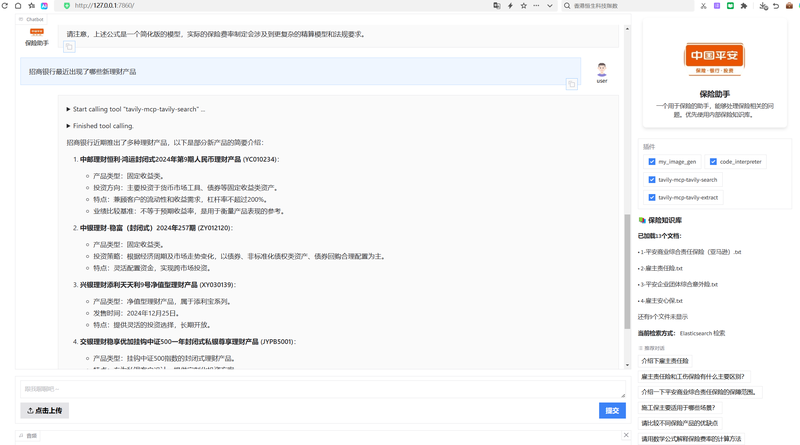
Task: Click the Chatbot label tab
Action: coord(32,19)
